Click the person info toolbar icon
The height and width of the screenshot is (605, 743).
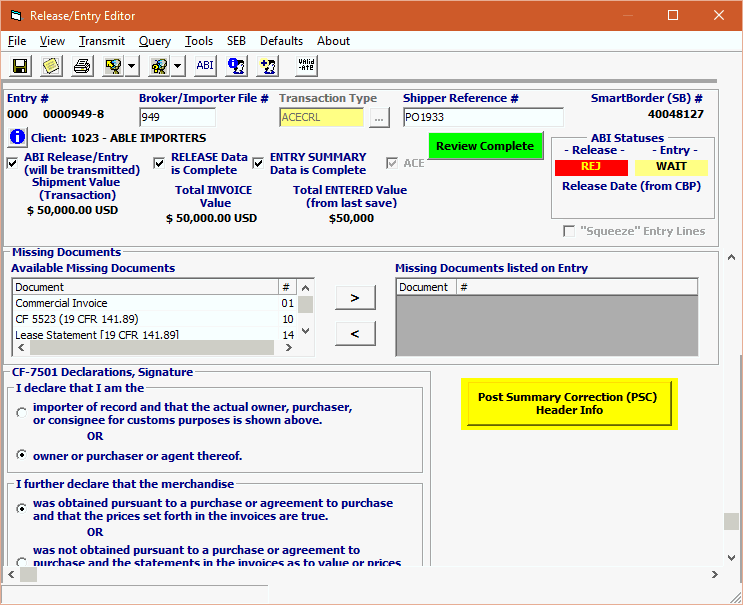(x=236, y=66)
